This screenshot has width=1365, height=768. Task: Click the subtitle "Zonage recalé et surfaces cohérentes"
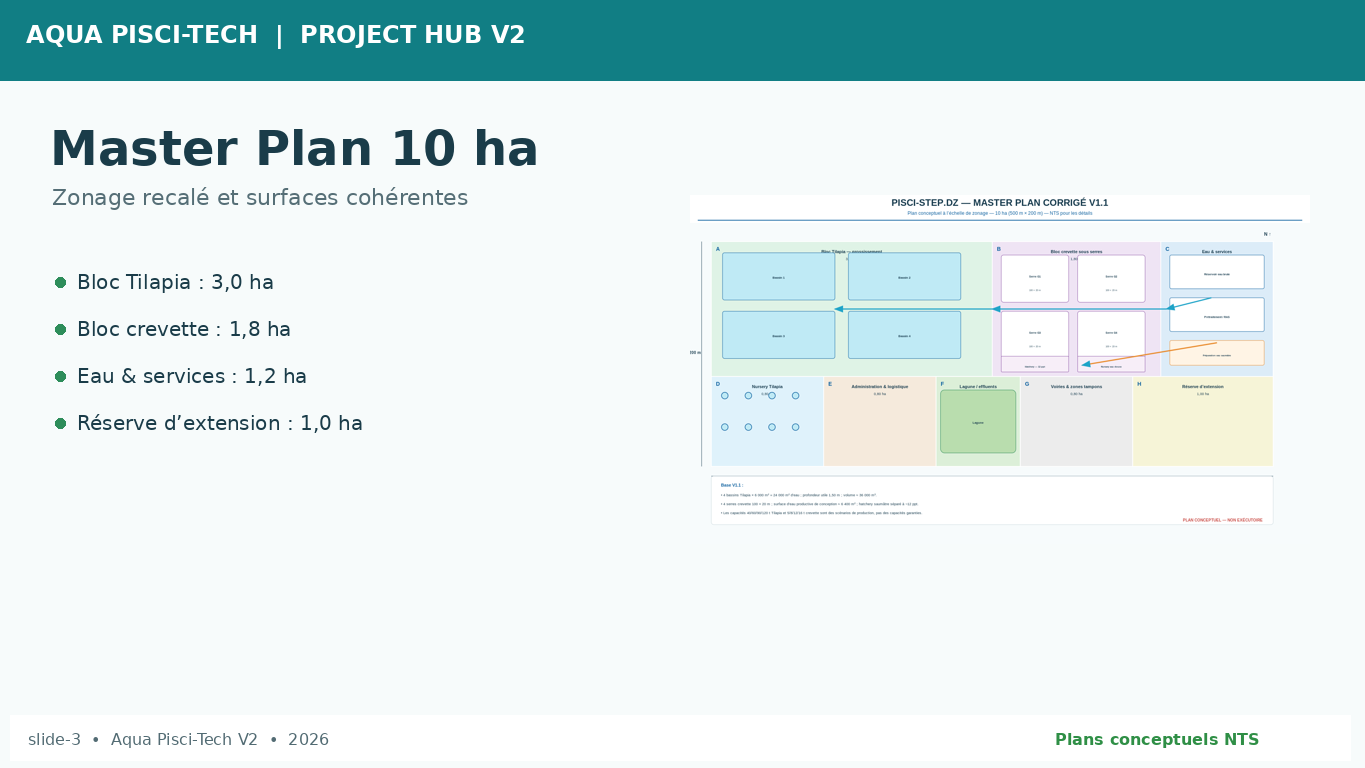[x=260, y=198]
